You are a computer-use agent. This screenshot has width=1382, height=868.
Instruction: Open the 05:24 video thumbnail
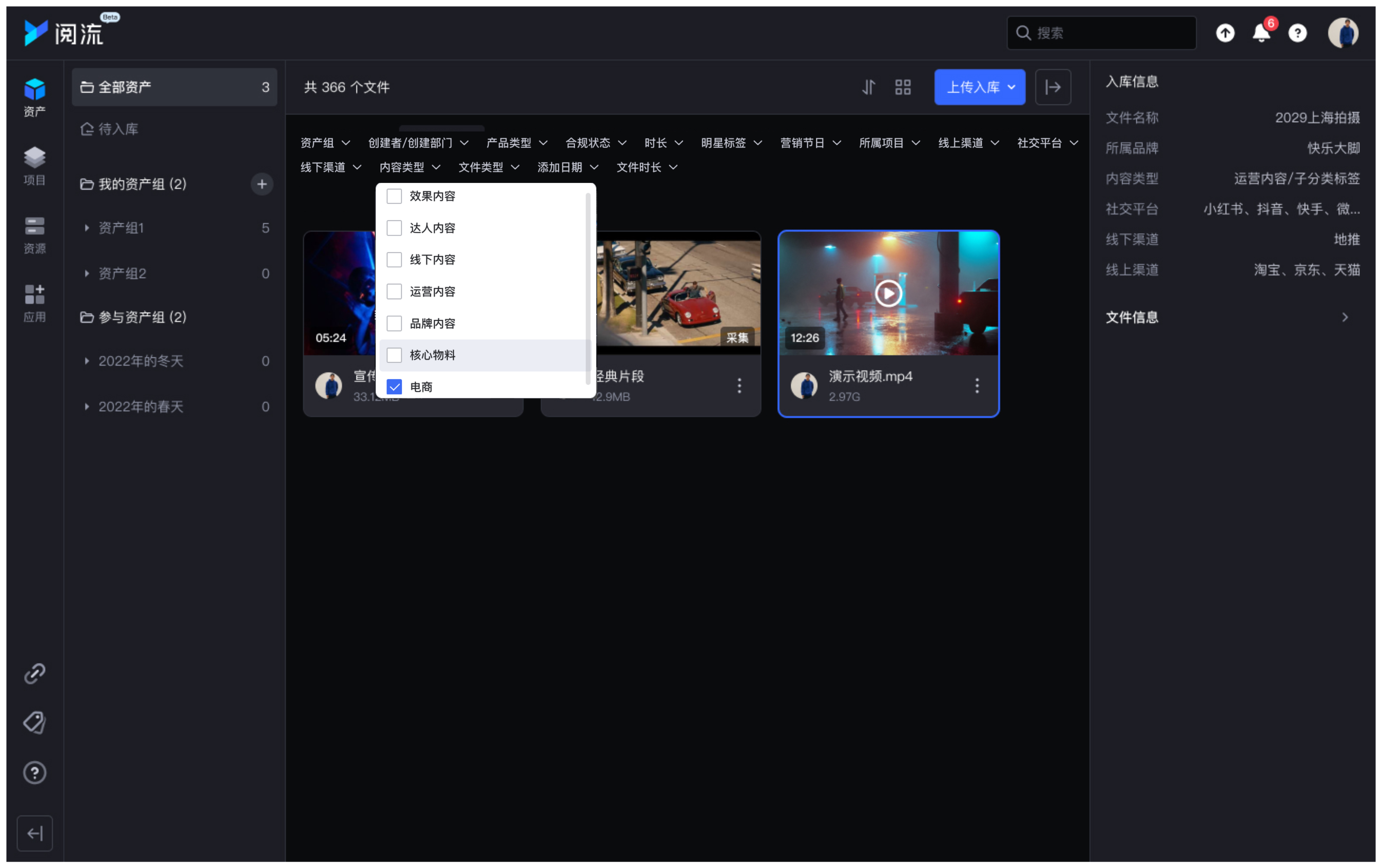tap(340, 293)
